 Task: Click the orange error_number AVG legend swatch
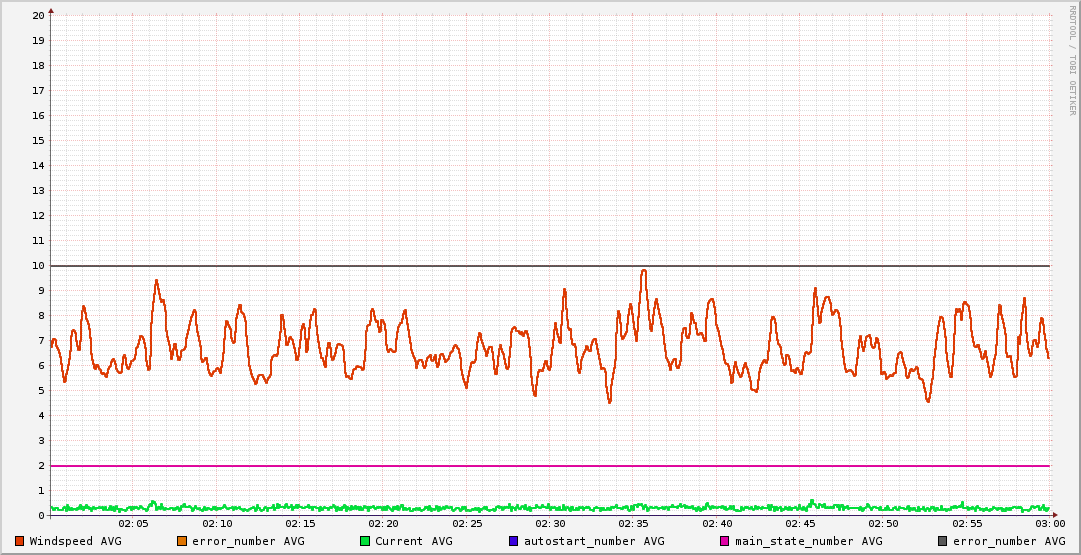coord(181,541)
